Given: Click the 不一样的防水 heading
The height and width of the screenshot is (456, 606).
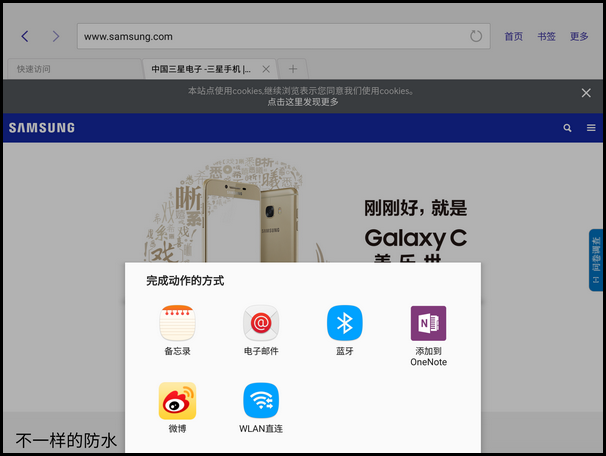Looking at the screenshot, I should (x=66, y=441).
